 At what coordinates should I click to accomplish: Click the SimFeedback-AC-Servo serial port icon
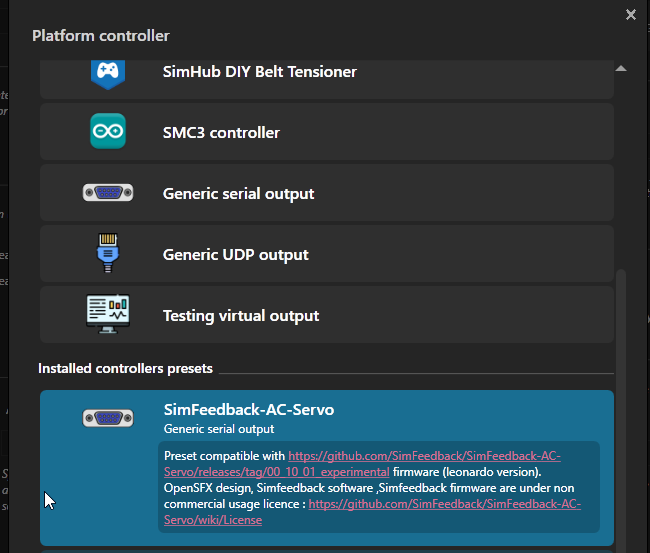[108, 418]
